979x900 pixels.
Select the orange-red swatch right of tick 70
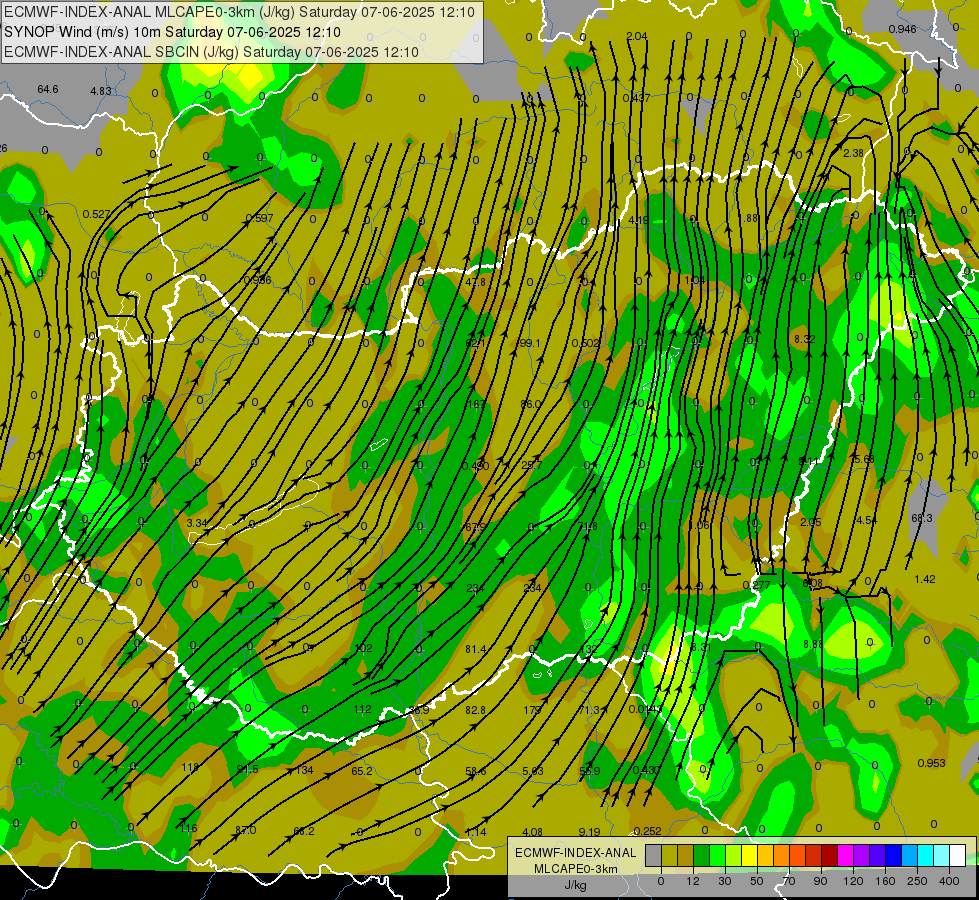click(797, 855)
